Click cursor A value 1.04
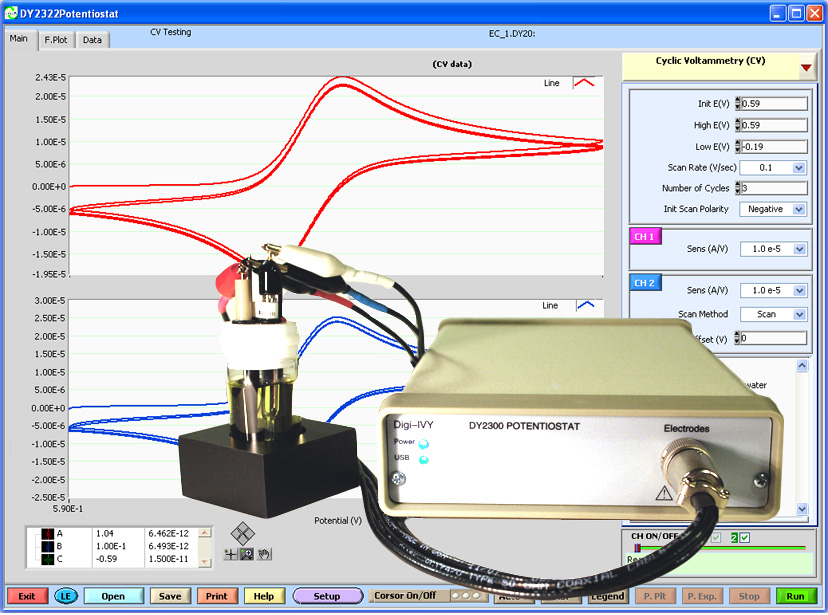 point(105,534)
